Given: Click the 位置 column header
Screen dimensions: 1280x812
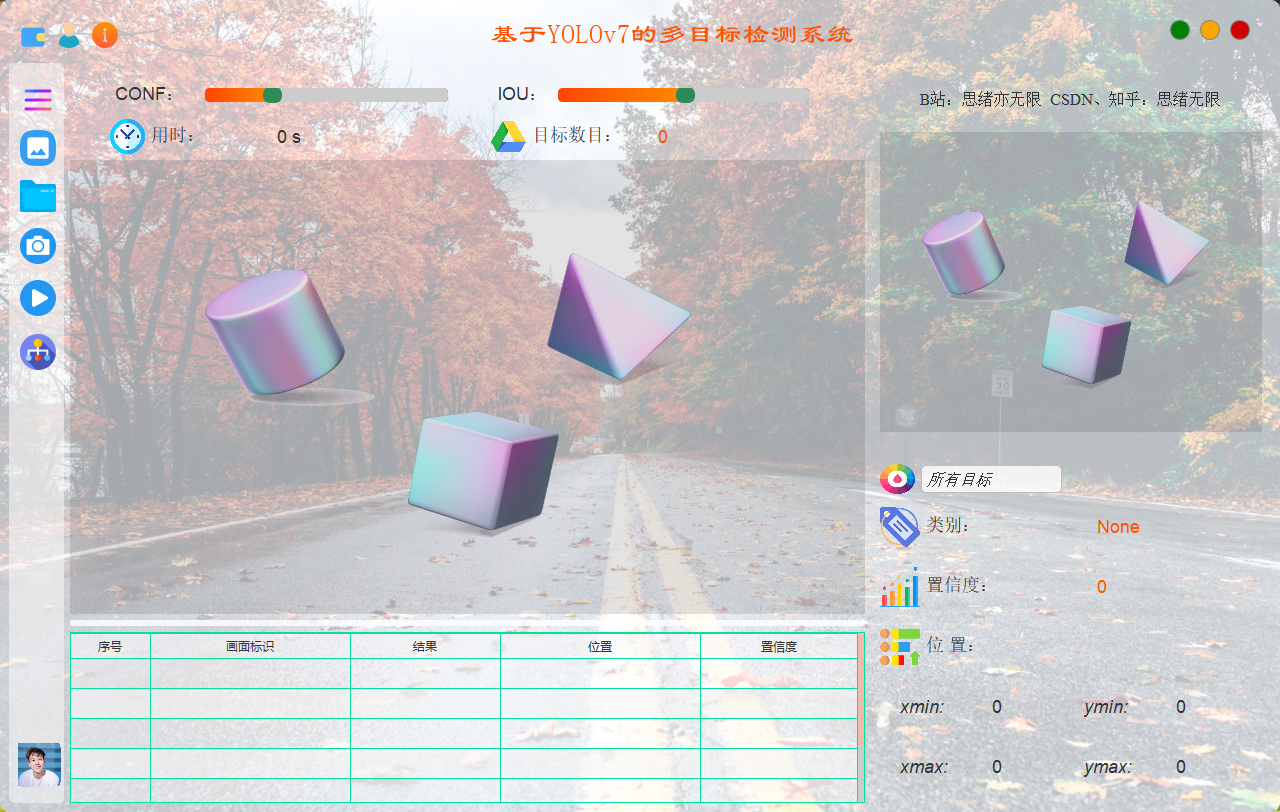Looking at the screenshot, I should [x=600, y=647].
